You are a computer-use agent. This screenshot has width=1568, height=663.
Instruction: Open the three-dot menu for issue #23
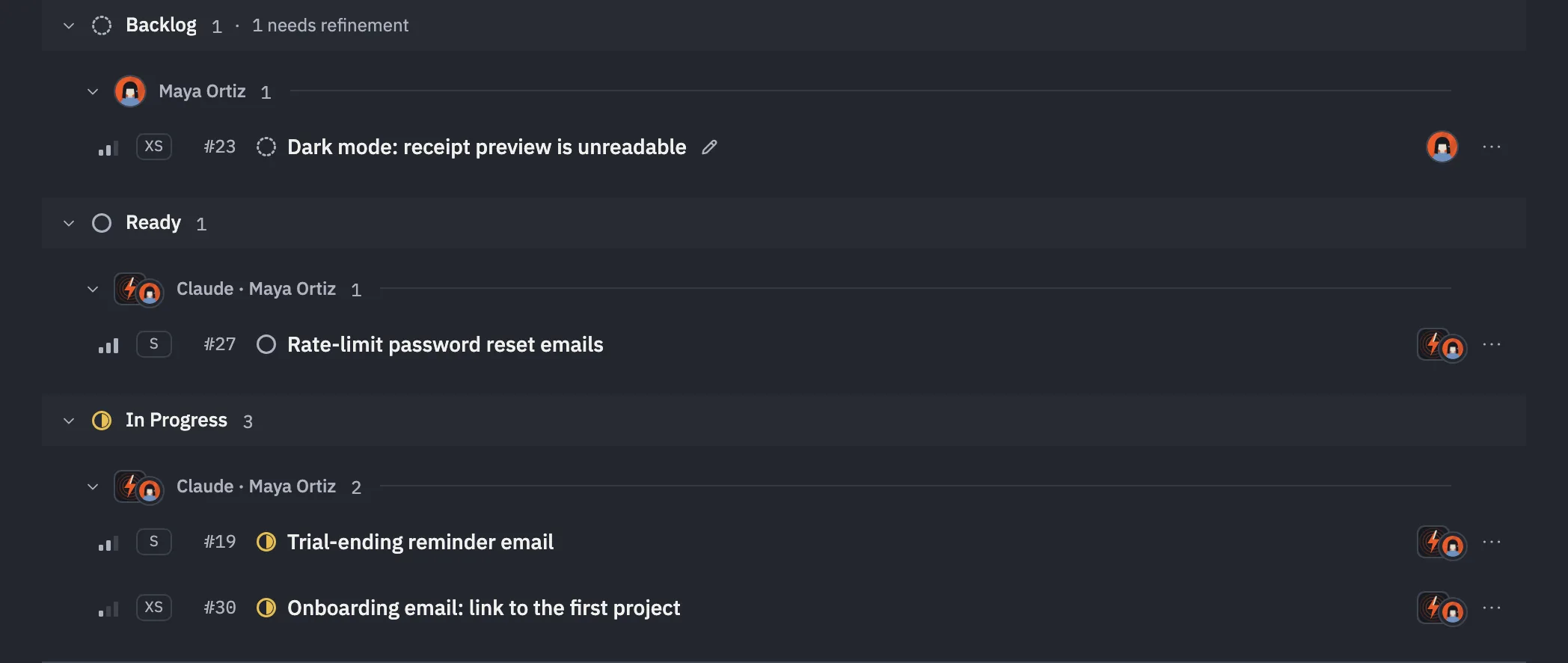[x=1491, y=147]
